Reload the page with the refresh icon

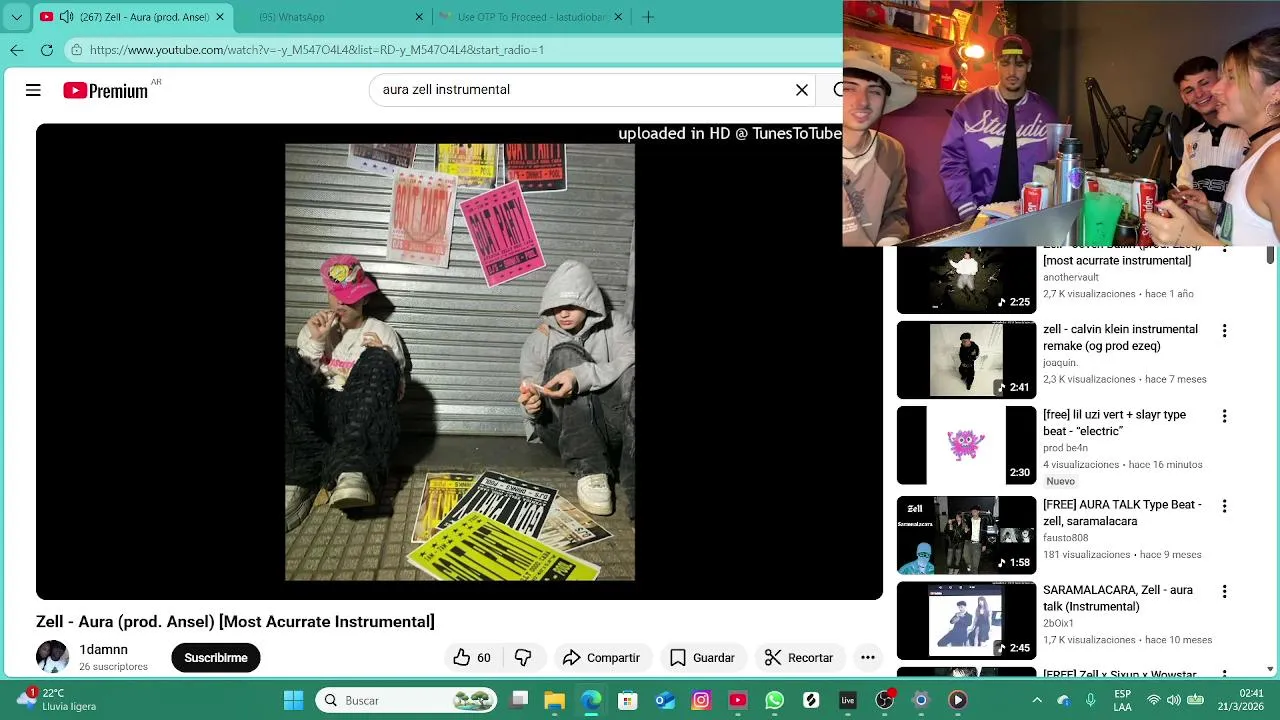(47, 49)
